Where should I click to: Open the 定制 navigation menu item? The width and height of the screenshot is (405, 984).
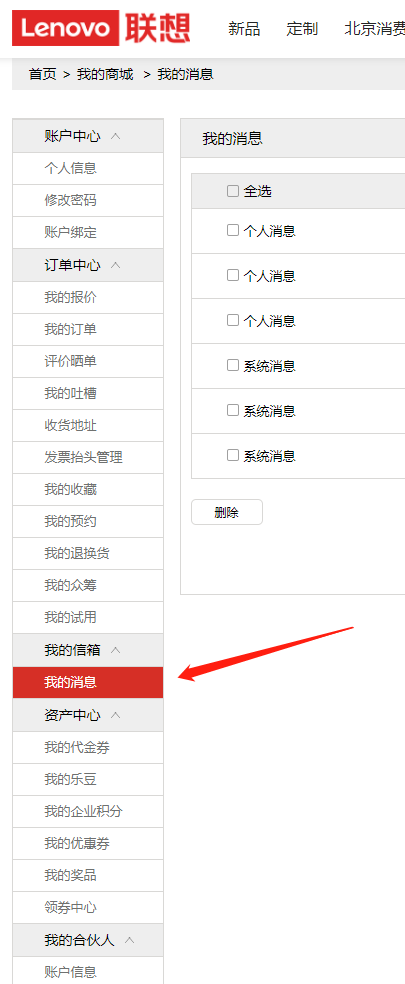[302, 29]
